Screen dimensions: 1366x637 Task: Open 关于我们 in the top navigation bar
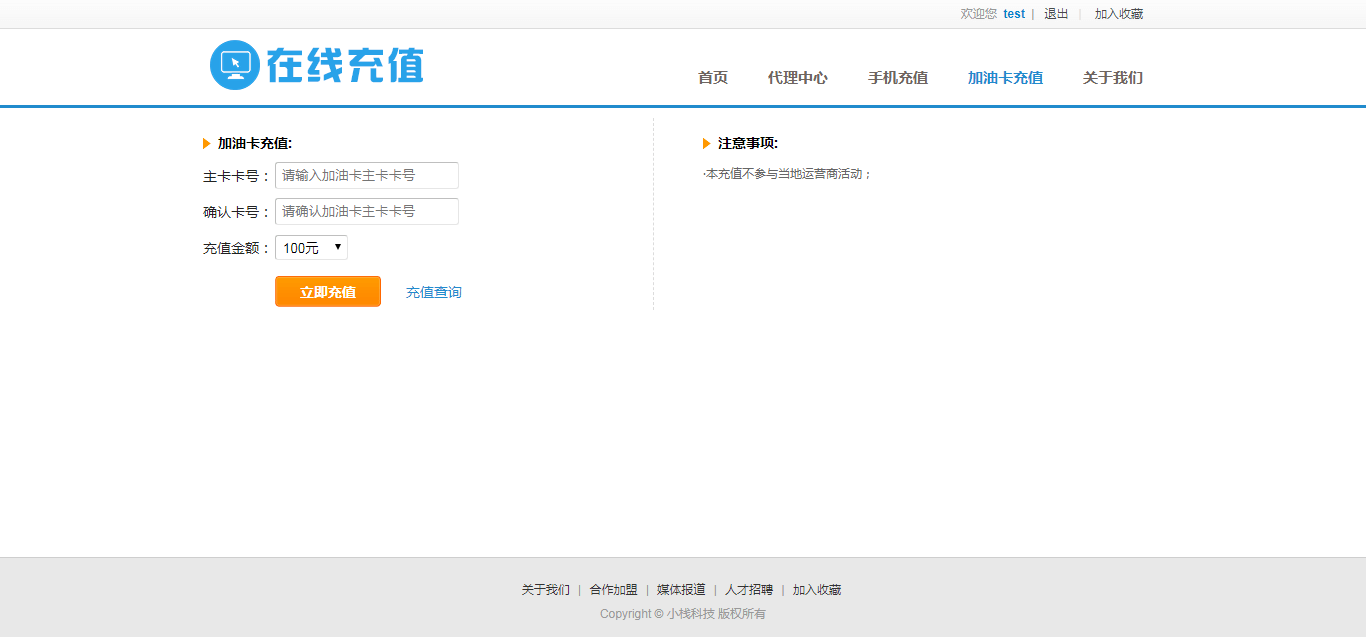(x=1112, y=78)
